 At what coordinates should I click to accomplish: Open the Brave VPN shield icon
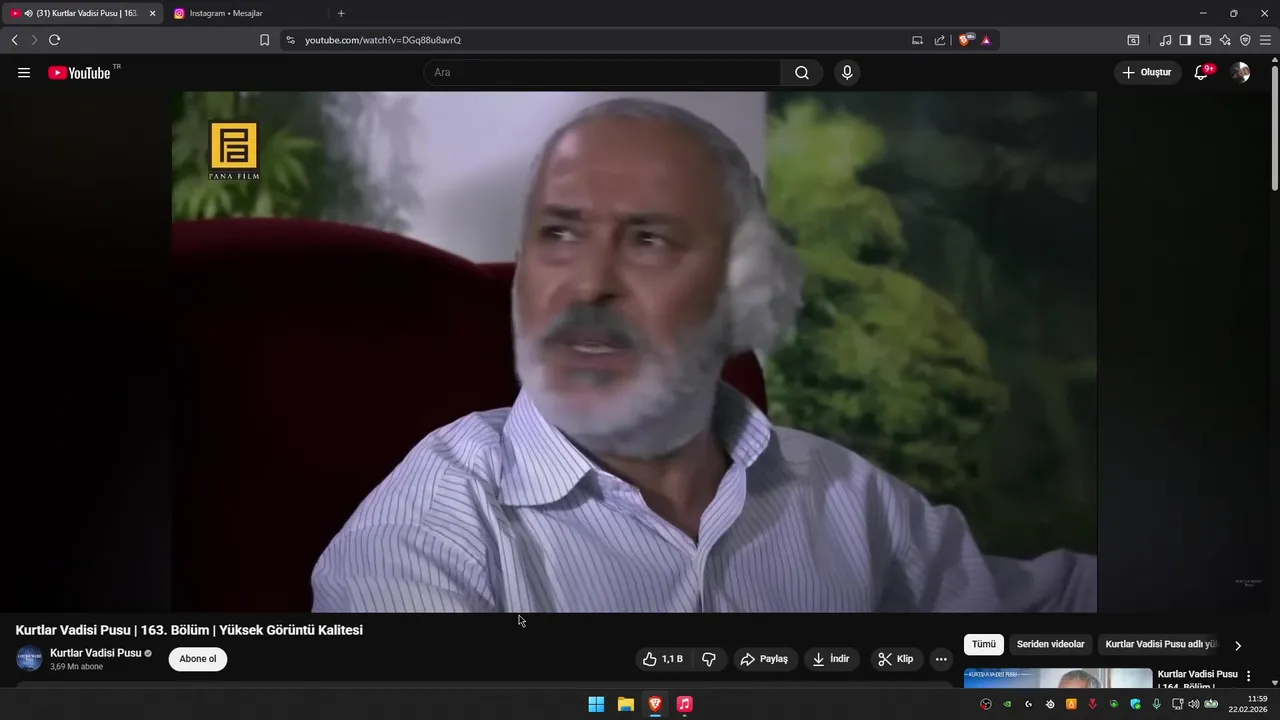1245,40
